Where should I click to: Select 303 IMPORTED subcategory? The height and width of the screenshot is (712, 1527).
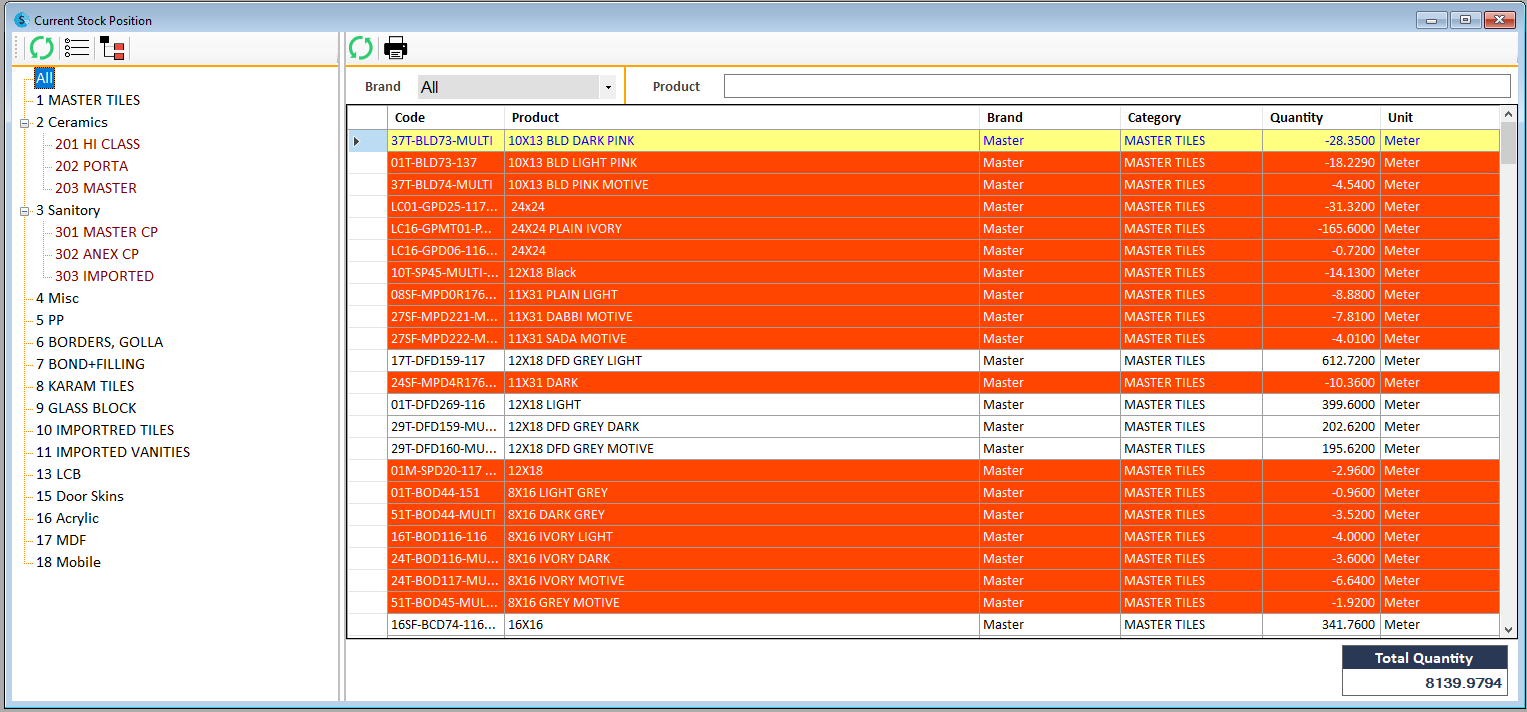click(x=104, y=276)
